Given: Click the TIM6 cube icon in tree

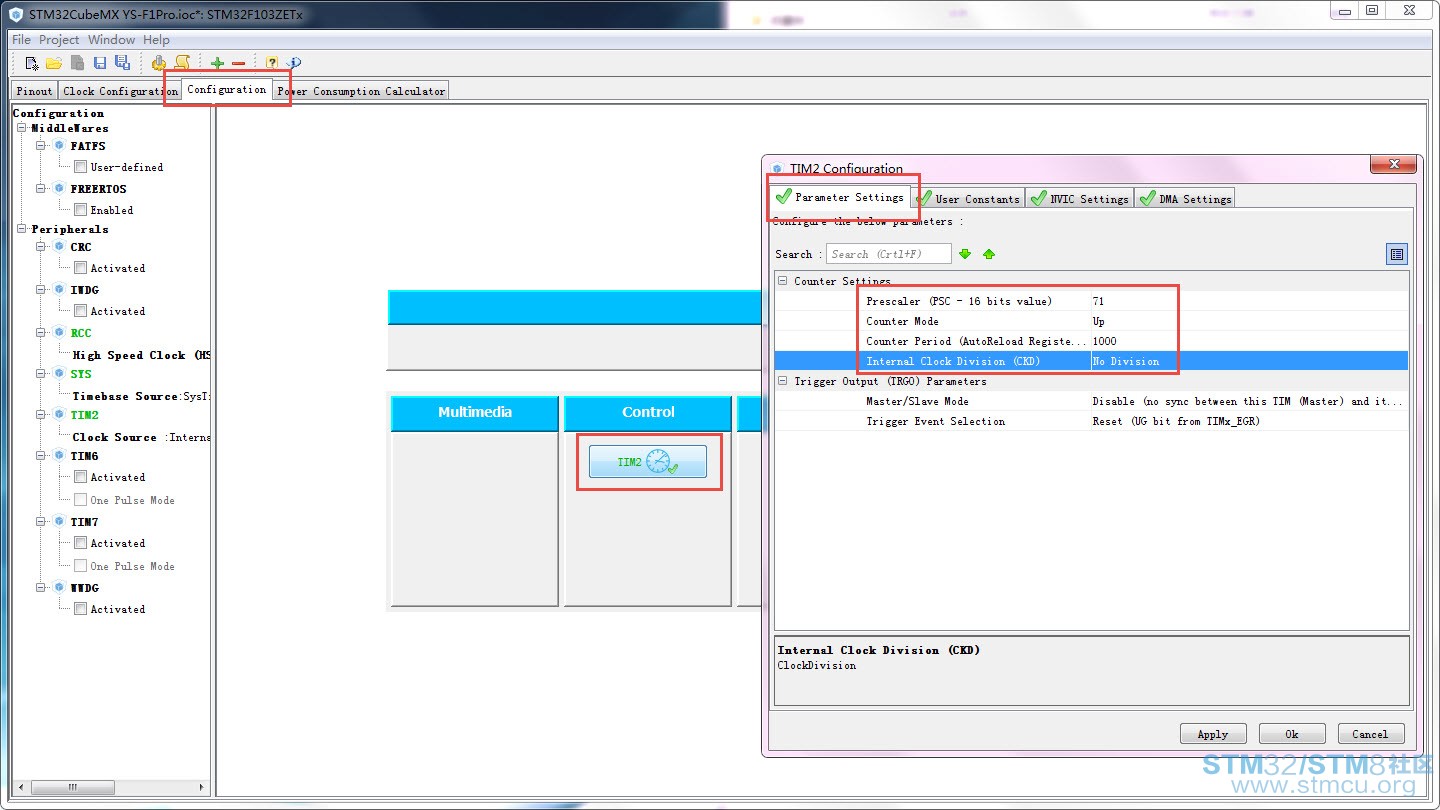Looking at the screenshot, I should tap(59, 456).
